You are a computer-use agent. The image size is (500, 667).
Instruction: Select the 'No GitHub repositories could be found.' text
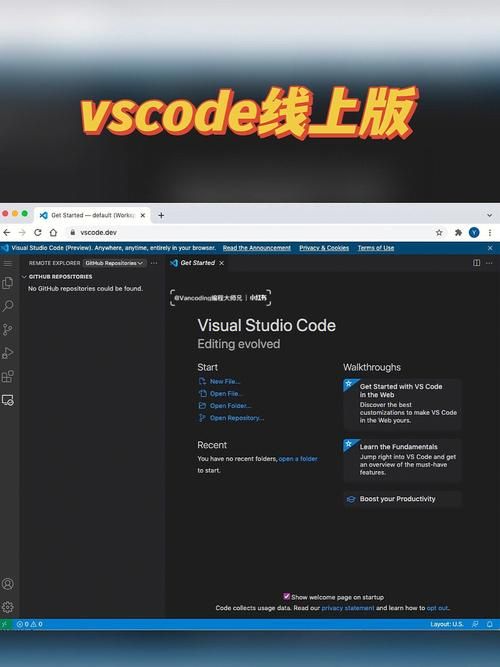click(x=85, y=288)
